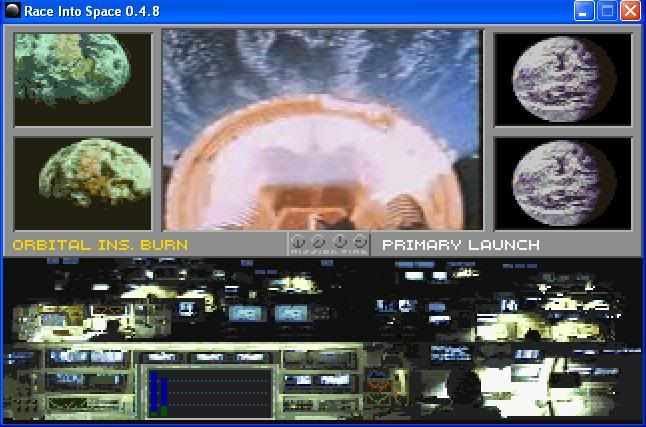Click the fourth dial of the mission time clock
The width and height of the screenshot is (646, 427).
point(360,242)
